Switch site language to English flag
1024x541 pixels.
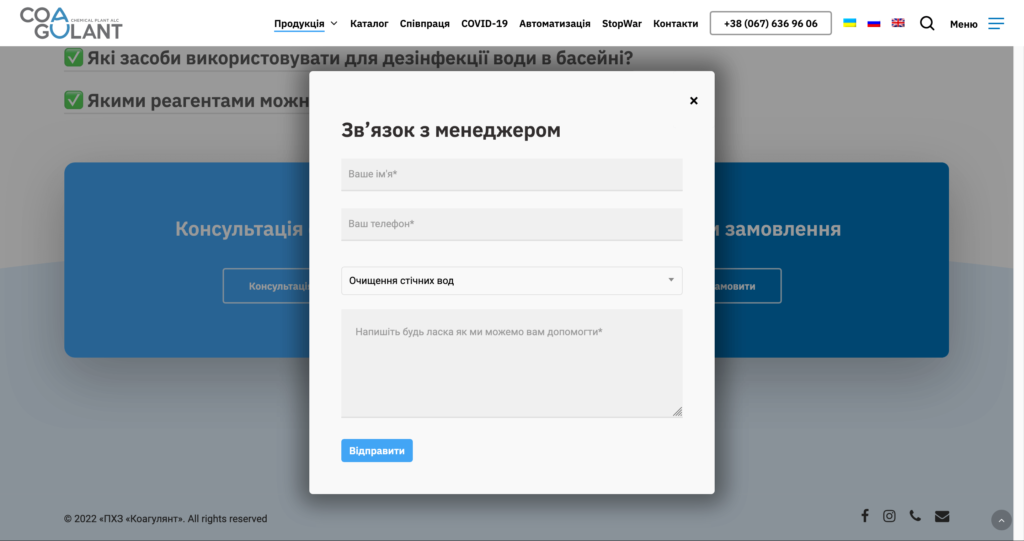[898, 23]
